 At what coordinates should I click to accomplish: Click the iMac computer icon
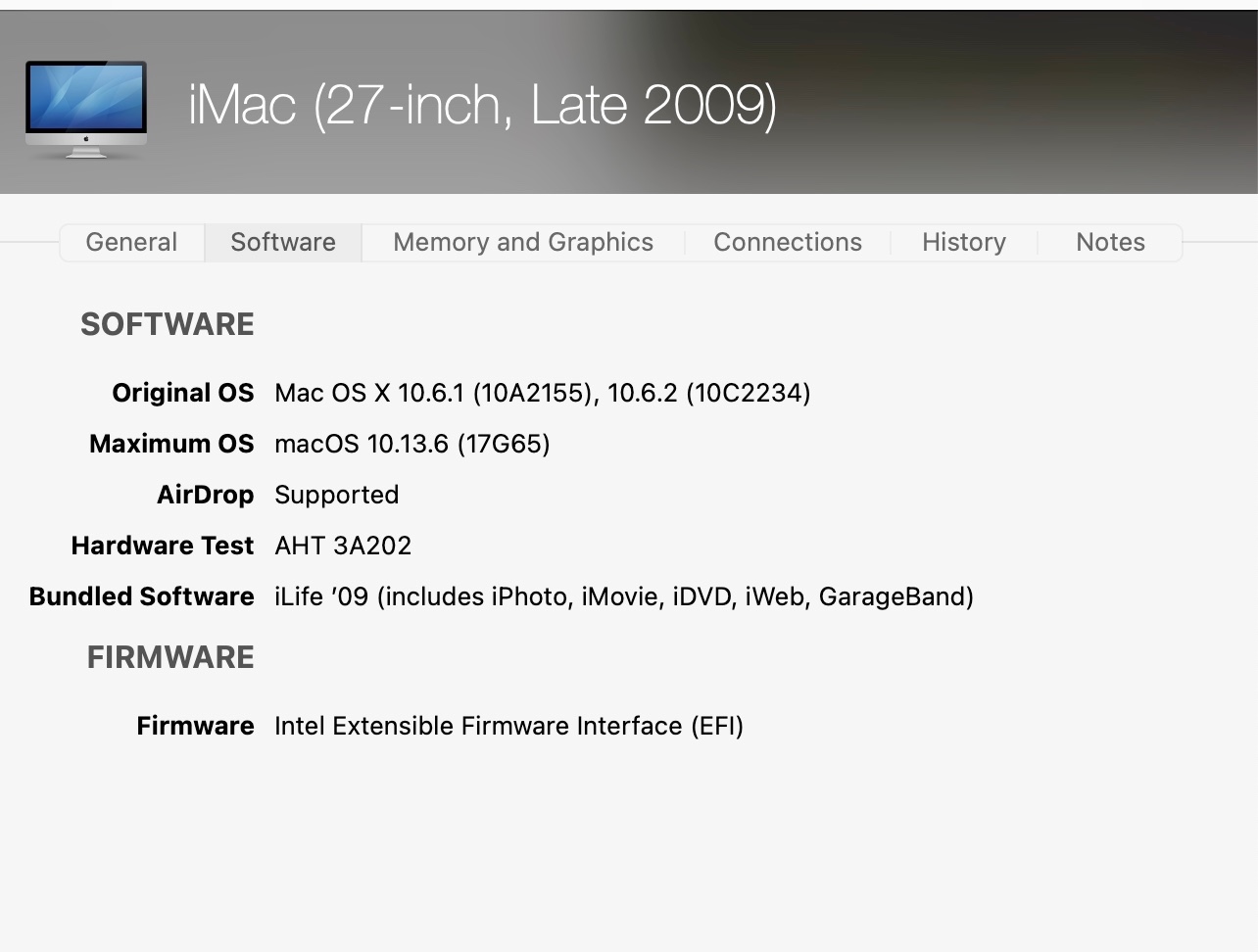point(86,109)
